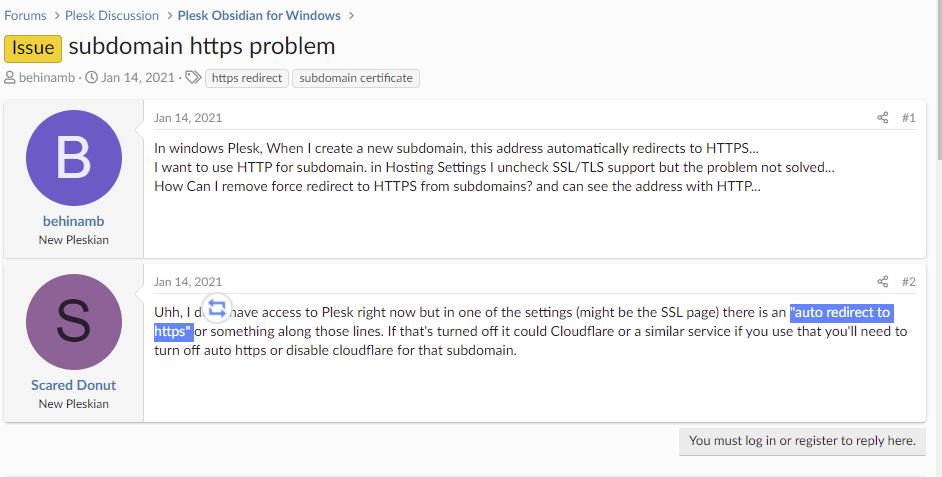
Task: Click behinamb's purple B avatar
Action: [x=73, y=158]
